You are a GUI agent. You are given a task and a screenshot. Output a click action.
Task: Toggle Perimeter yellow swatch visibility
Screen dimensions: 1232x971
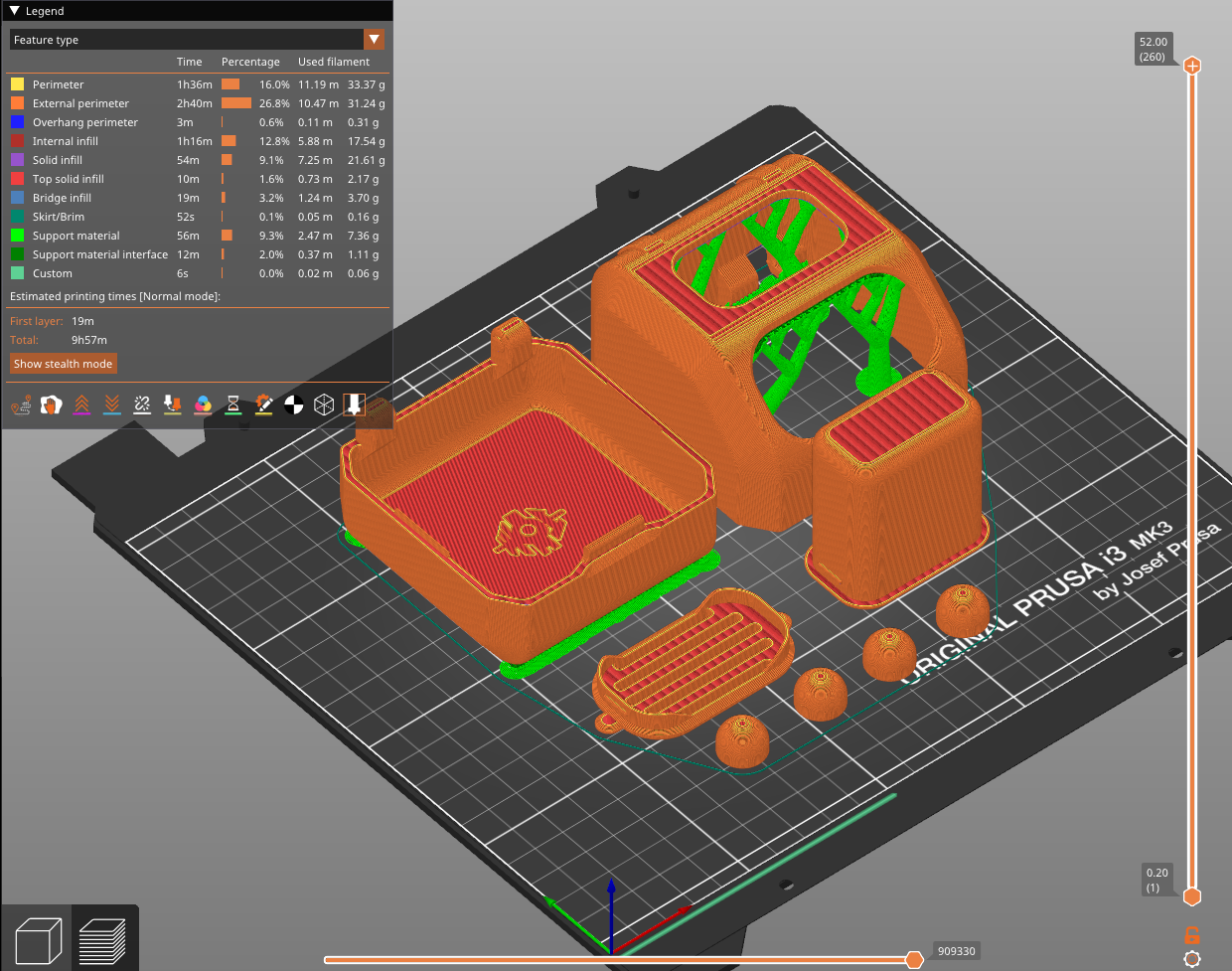pos(17,84)
